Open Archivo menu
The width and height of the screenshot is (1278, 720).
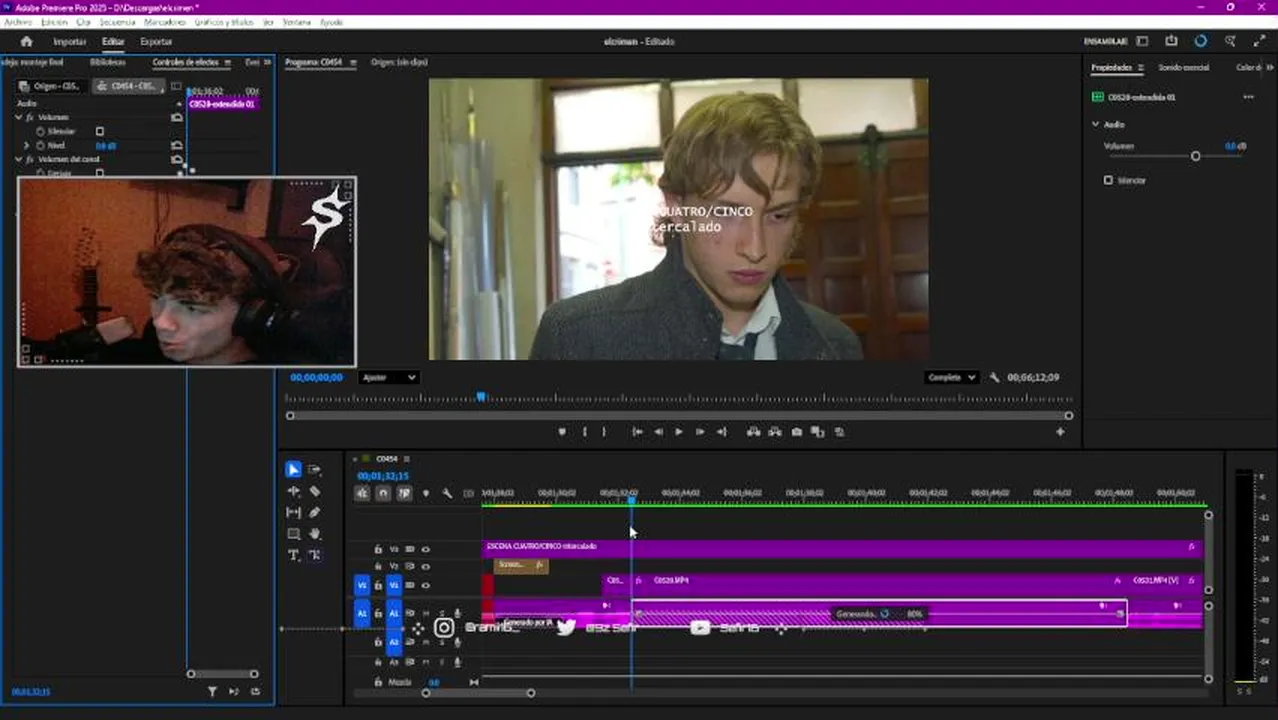tap(18, 22)
